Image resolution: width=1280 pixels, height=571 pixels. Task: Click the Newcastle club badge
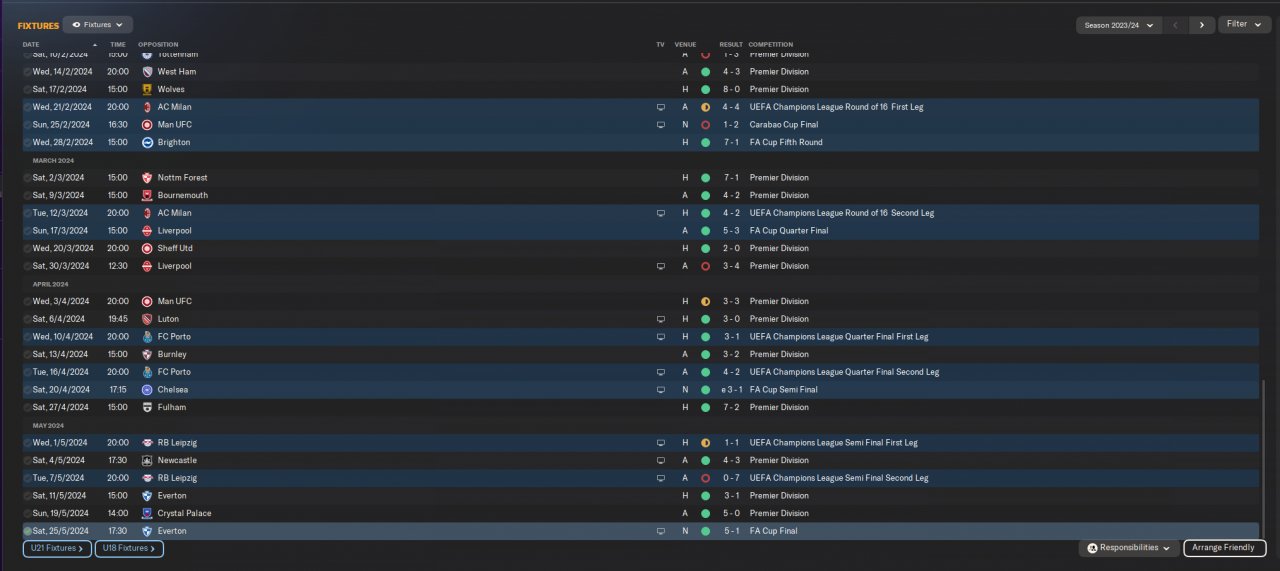pos(147,461)
